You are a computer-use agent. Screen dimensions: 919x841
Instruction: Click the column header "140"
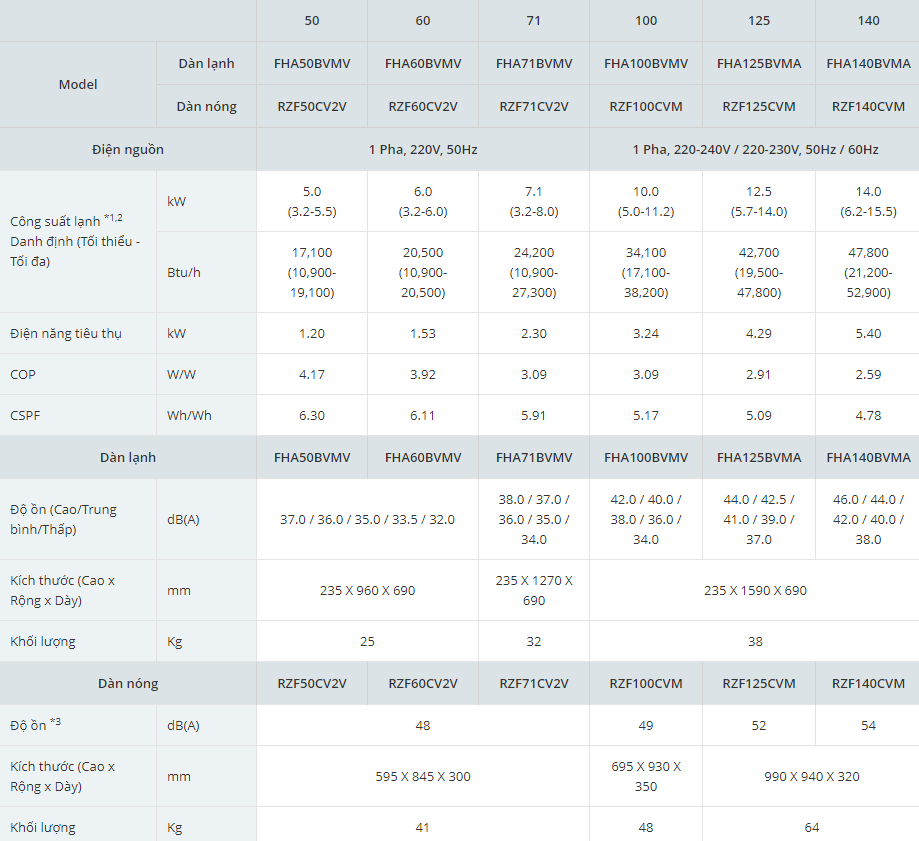pos(868,21)
